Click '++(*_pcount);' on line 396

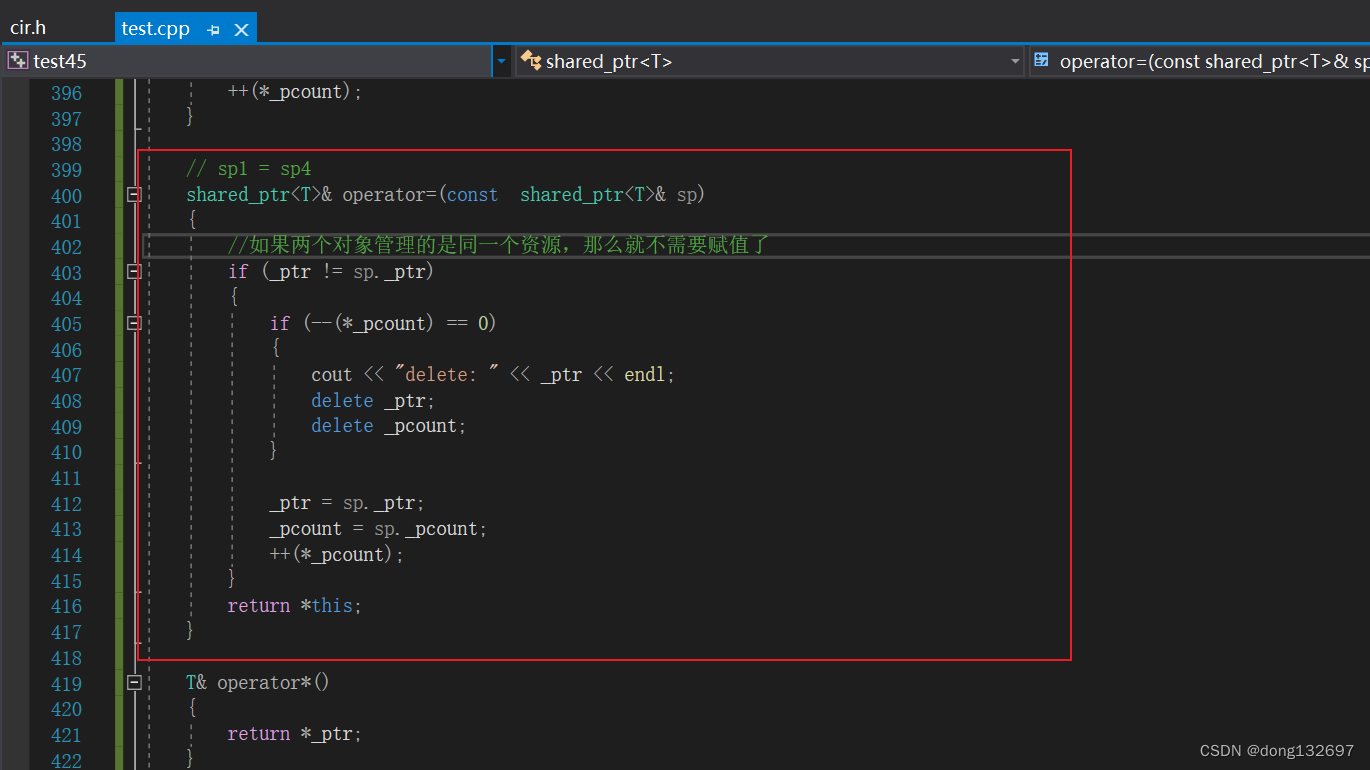coord(295,92)
